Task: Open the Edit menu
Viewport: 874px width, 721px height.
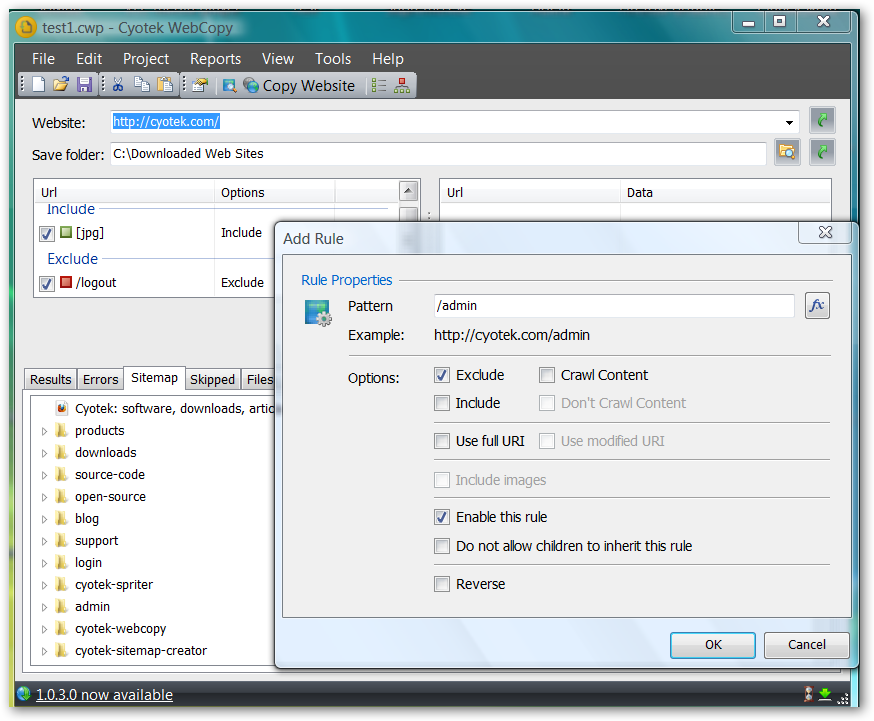Action: [x=89, y=59]
